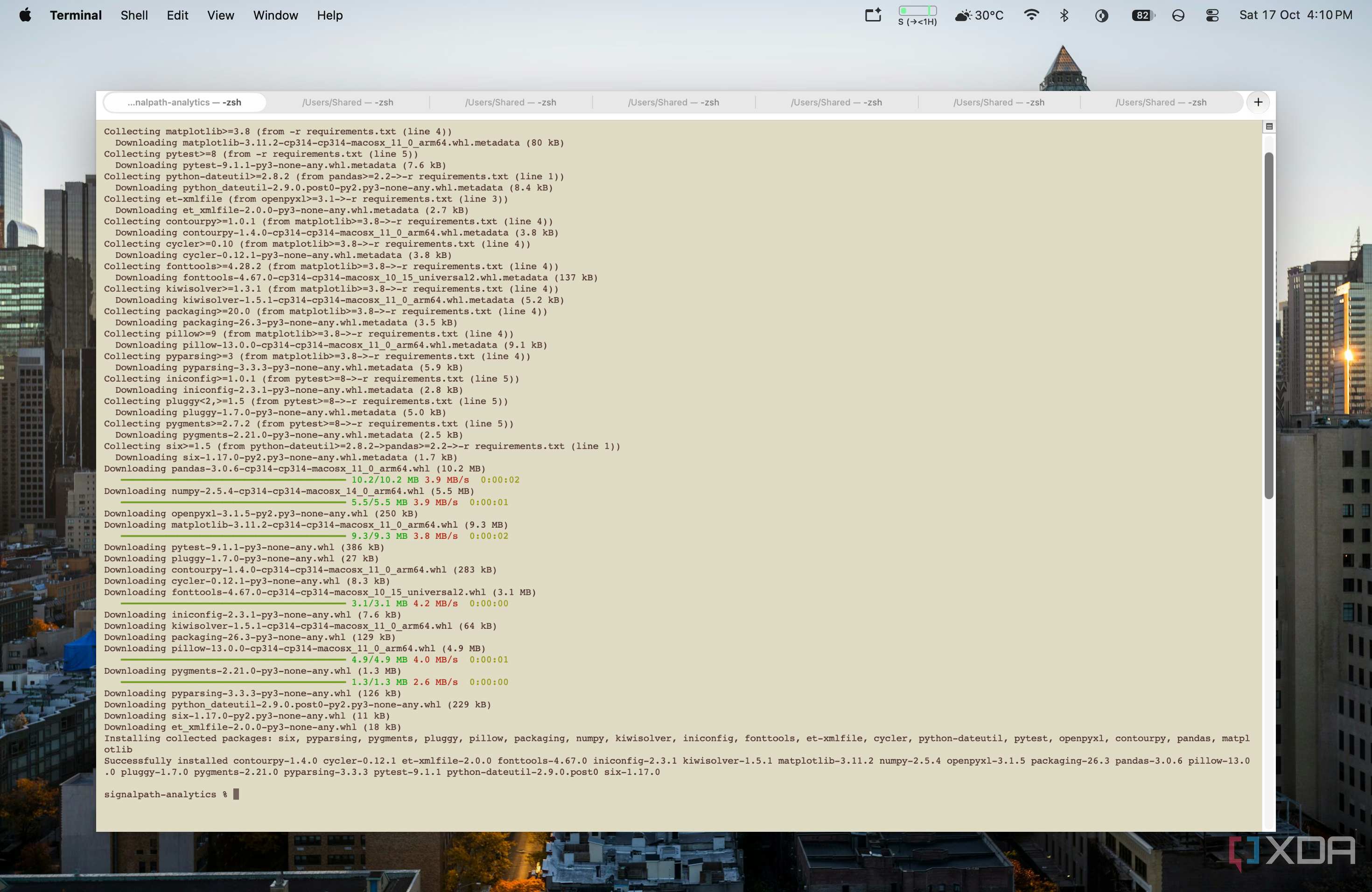Screen dimensions: 1372x892
Task: Switch to the last /Users/Shared — -zsh tab
Action: coord(1161,103)
